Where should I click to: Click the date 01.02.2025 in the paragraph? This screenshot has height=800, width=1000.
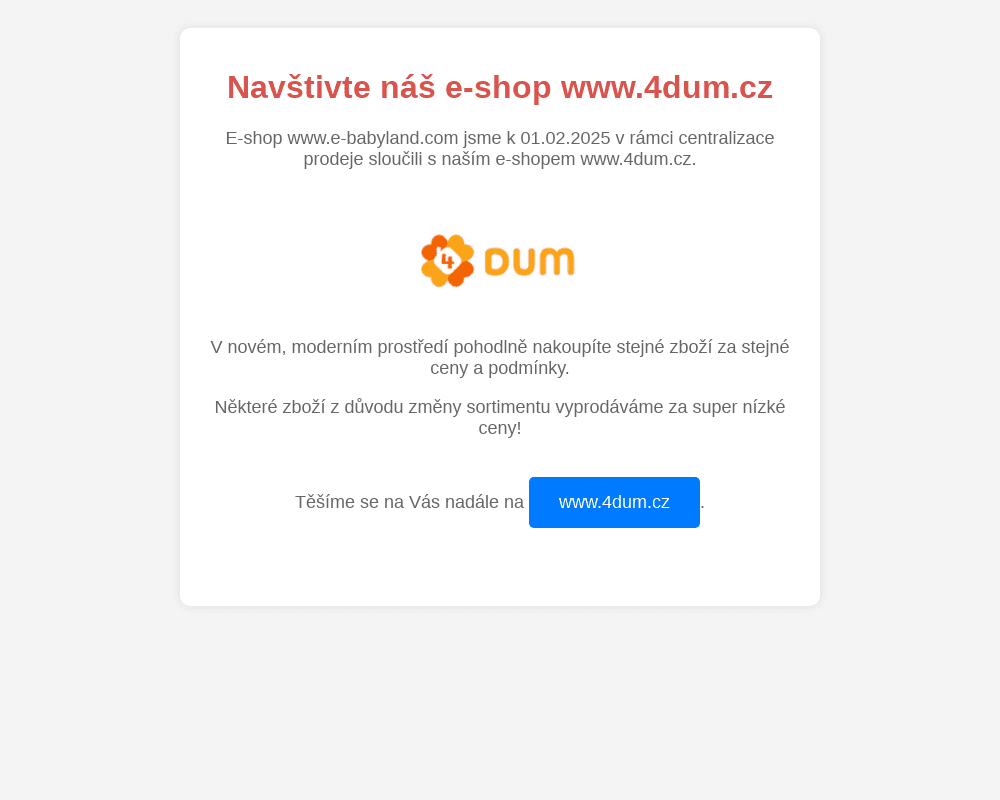565,138
